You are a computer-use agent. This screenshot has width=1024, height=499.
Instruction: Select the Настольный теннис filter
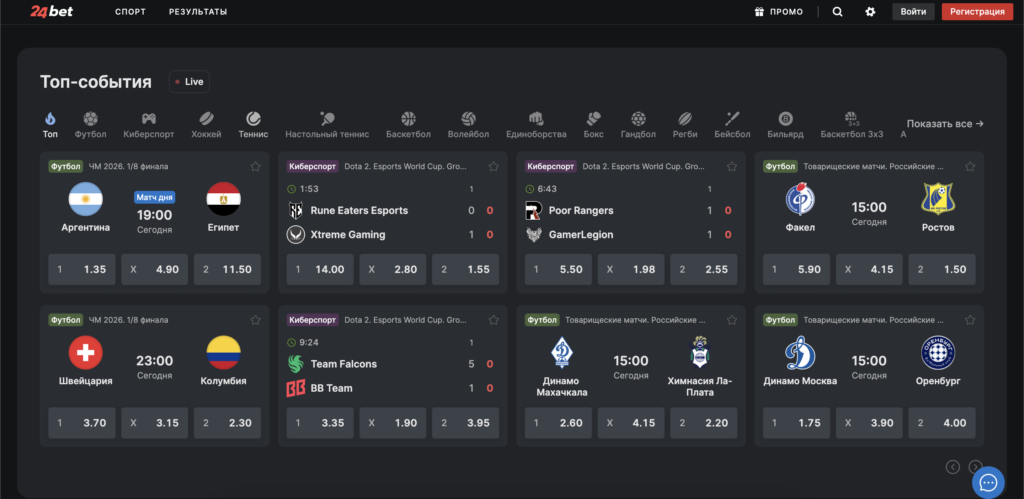[327, 125]
